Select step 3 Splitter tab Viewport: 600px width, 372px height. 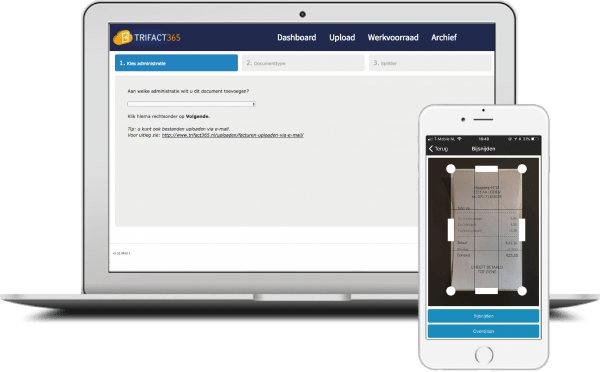coord(430,63)
